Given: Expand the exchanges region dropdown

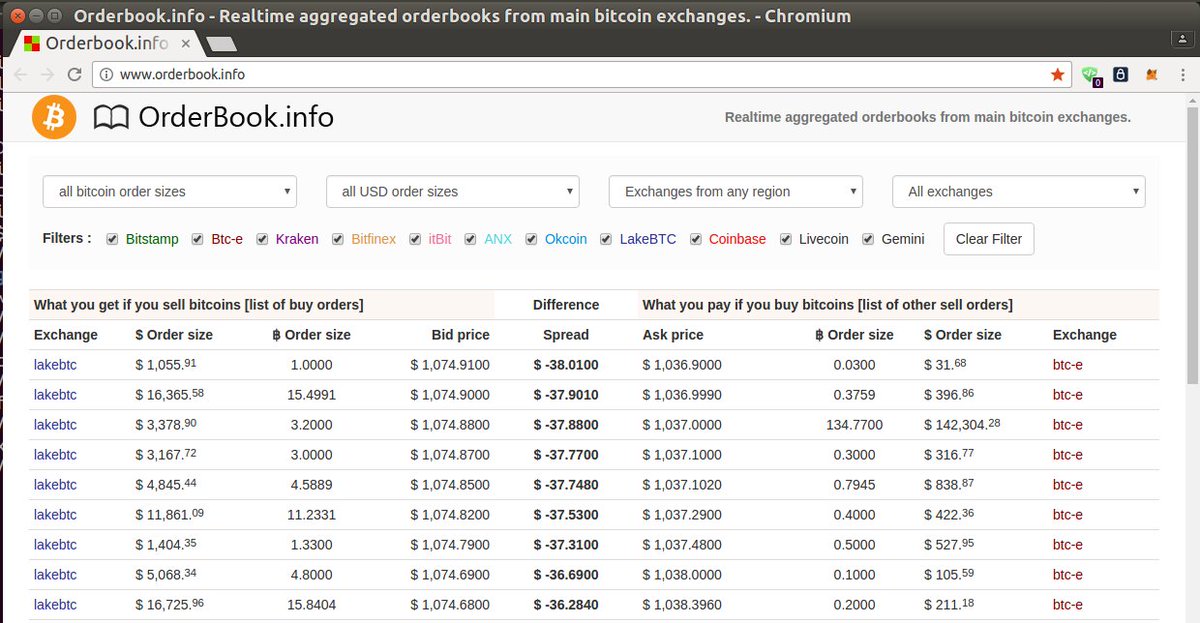Looking at the screenshot, I should pos(736,191).
